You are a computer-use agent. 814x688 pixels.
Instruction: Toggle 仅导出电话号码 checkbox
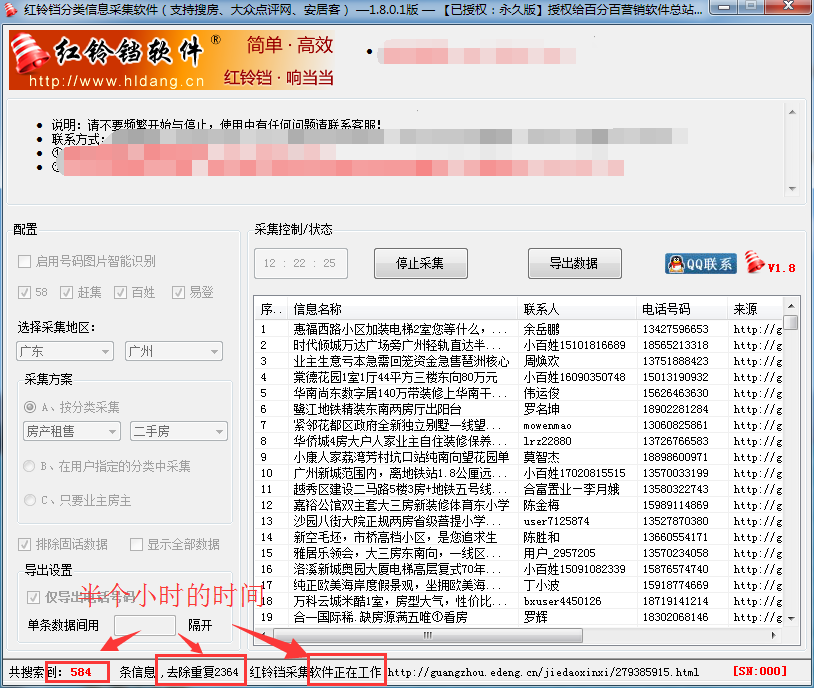pos(33,597)
